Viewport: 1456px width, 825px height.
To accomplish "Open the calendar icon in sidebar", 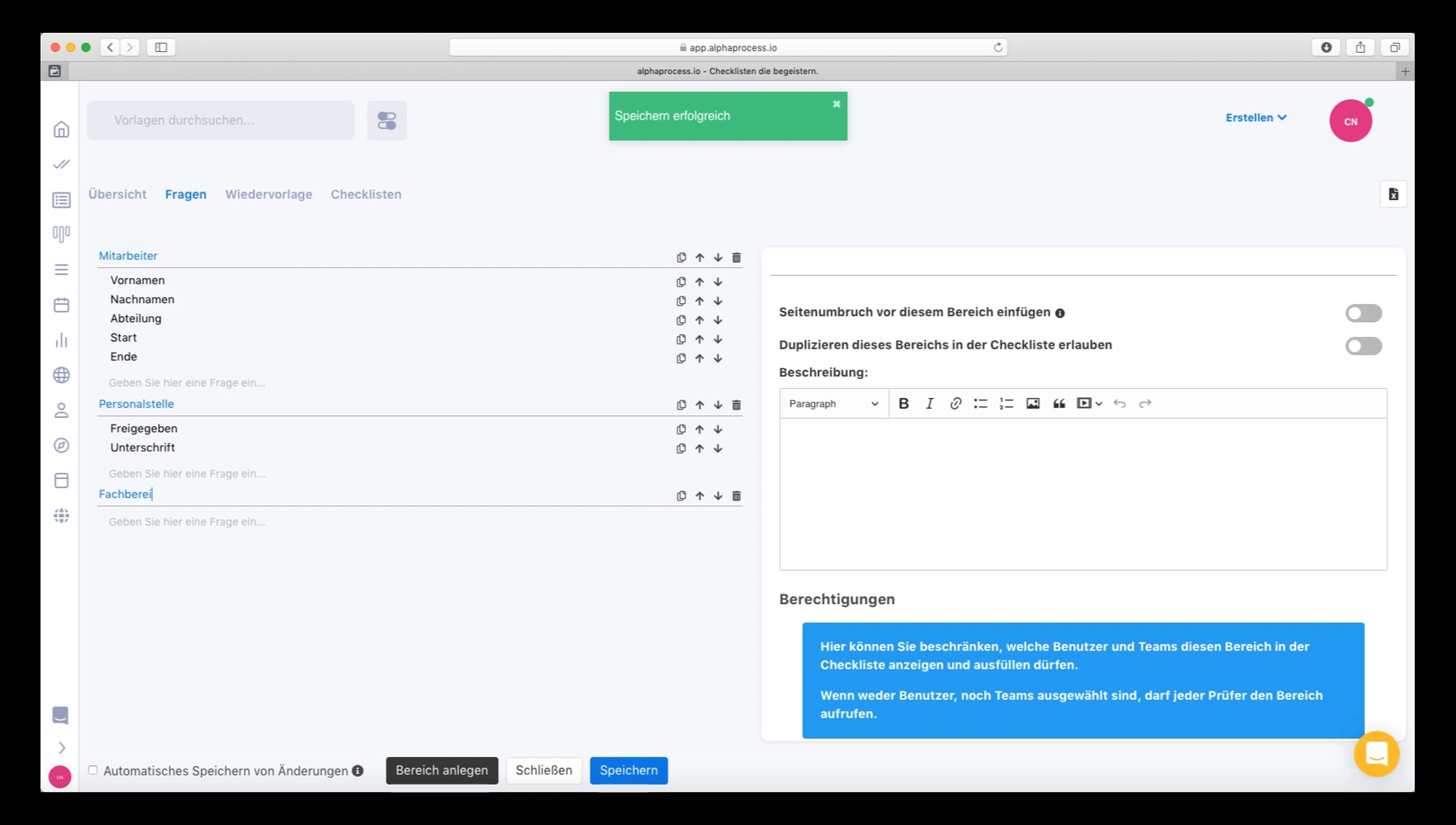I will click(61, 305).
